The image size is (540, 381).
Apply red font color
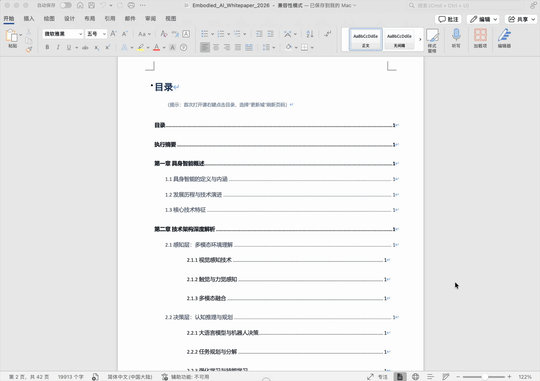coord(156,47)
